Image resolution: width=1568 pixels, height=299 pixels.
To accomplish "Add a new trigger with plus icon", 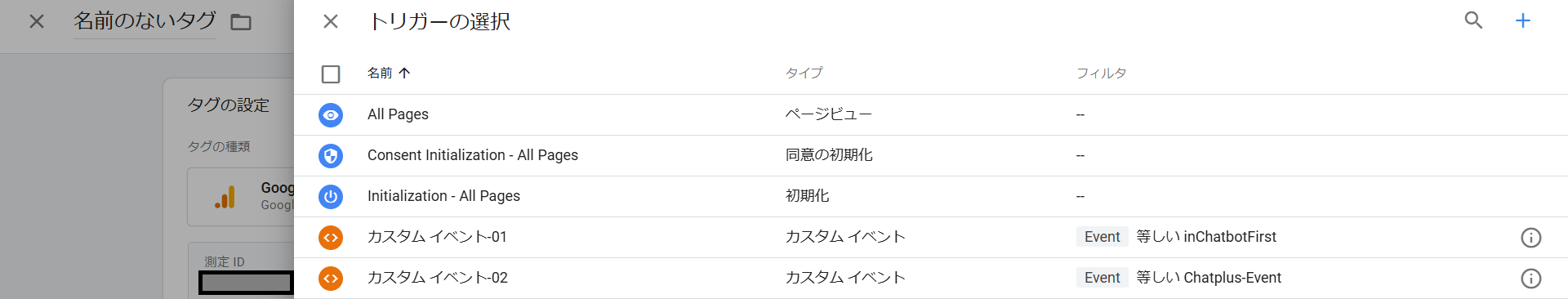I will [x=1523, y=20].
